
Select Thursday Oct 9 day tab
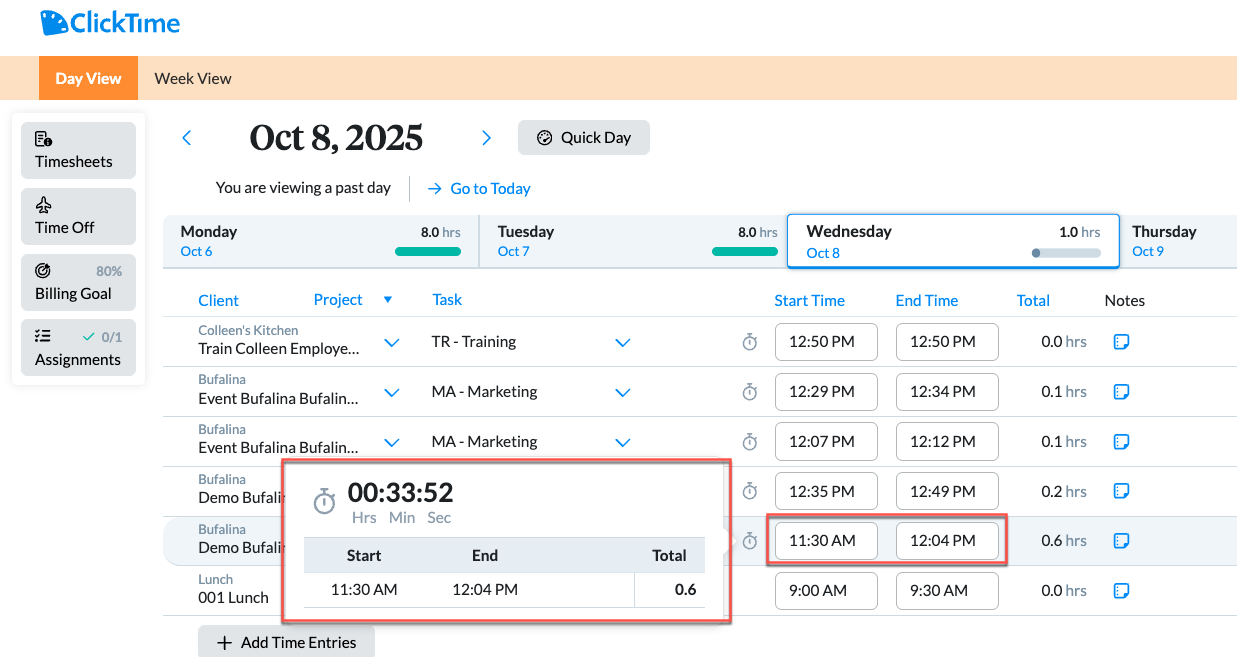click(1178, 241)
